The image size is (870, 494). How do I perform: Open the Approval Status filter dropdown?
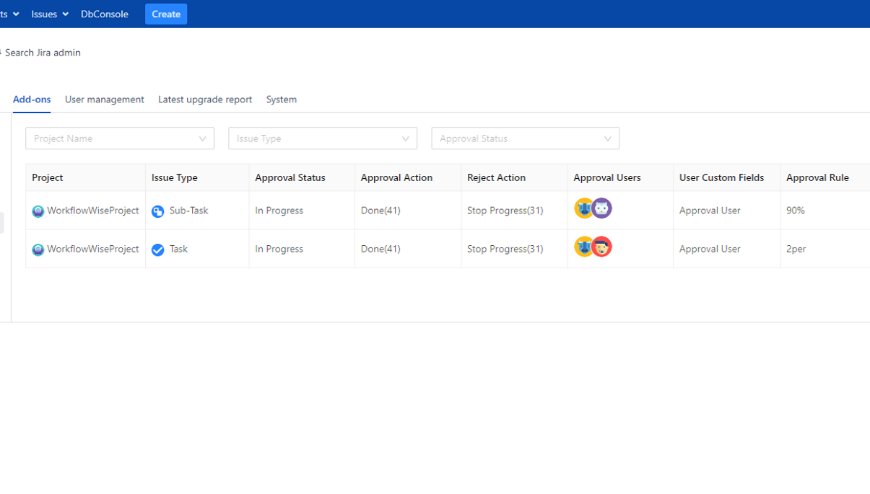click(525, 138)
